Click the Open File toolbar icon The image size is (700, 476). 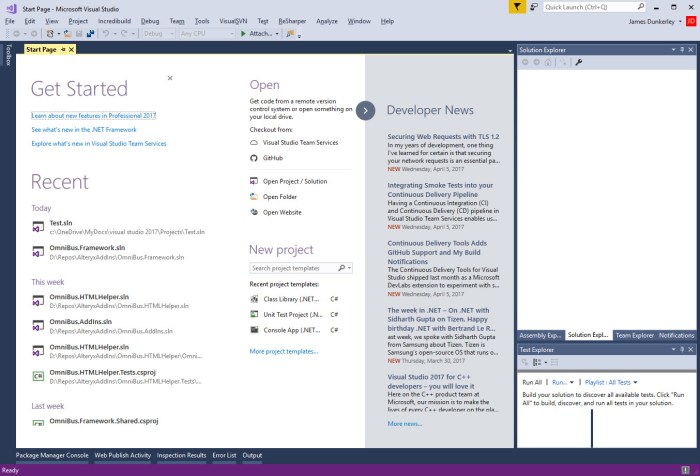click(68, 33)
